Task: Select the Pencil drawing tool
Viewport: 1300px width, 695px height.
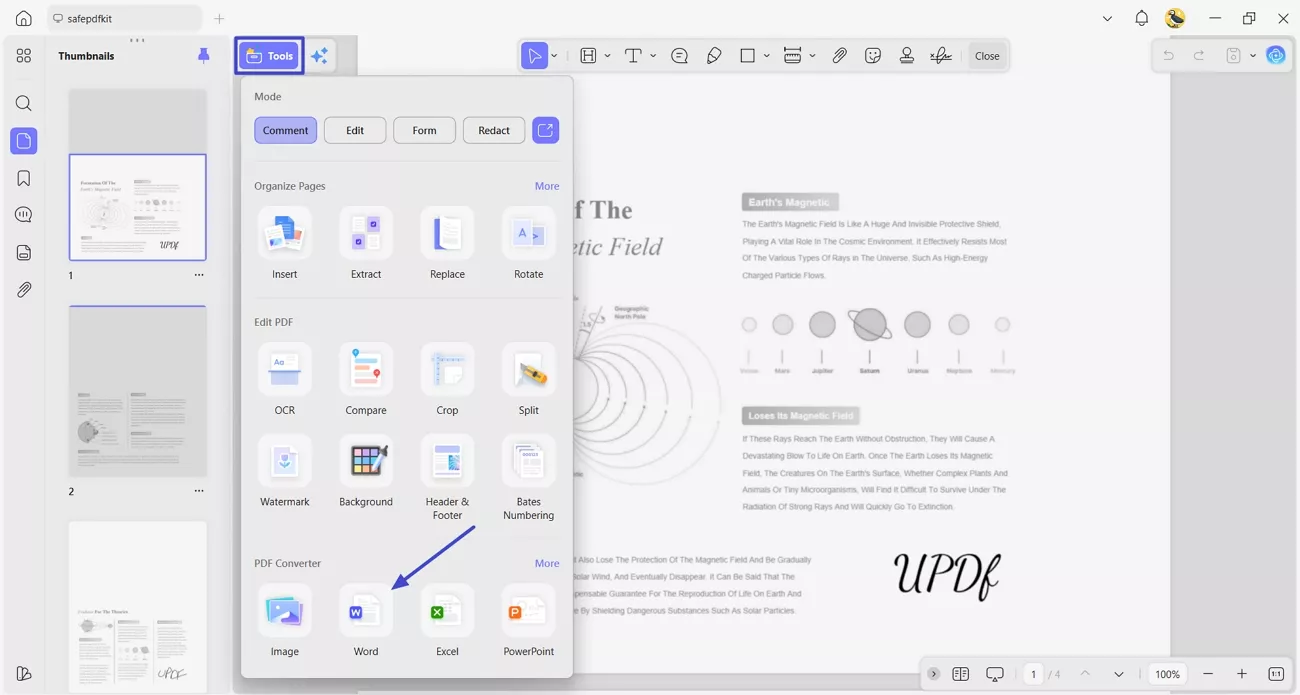Action: click(714, 55)
